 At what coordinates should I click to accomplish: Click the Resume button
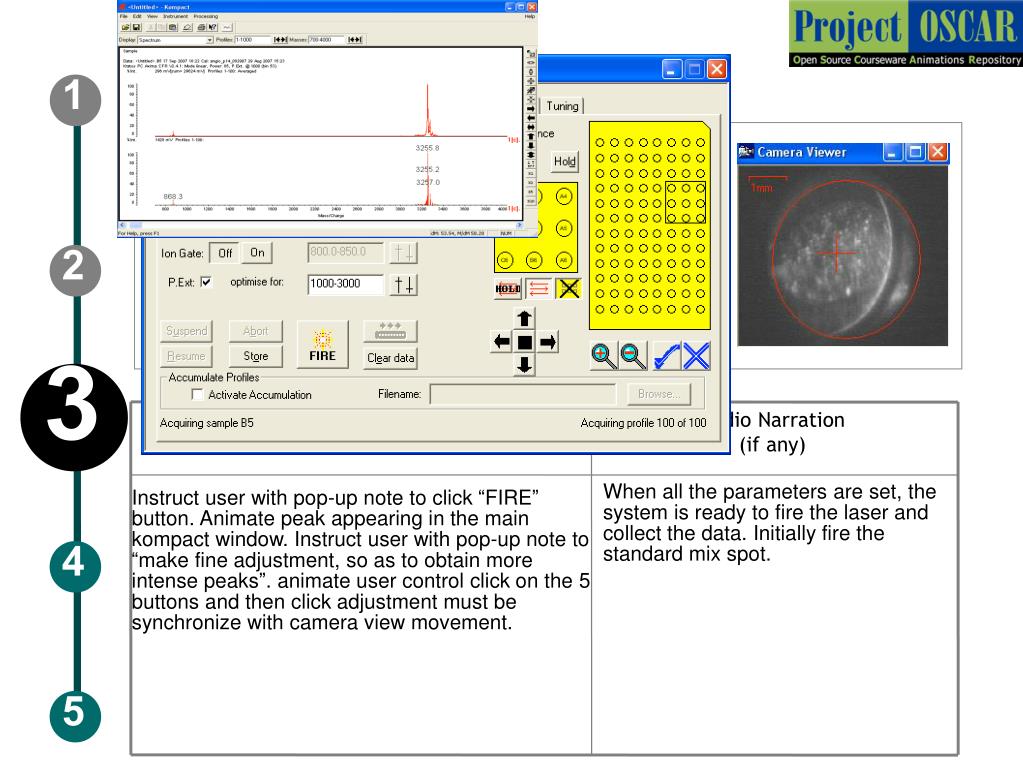pos(187,356)
